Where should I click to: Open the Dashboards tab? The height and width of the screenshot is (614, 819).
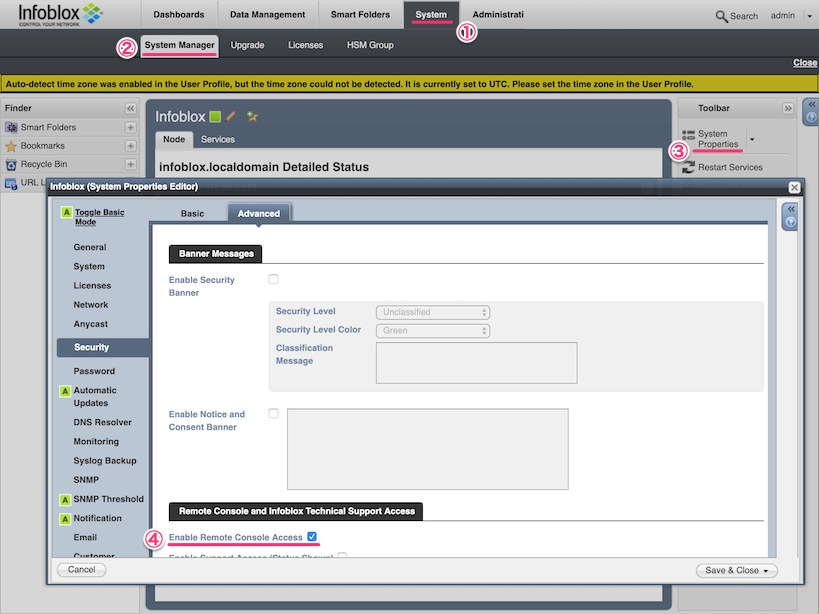click(x=179, y=15)
